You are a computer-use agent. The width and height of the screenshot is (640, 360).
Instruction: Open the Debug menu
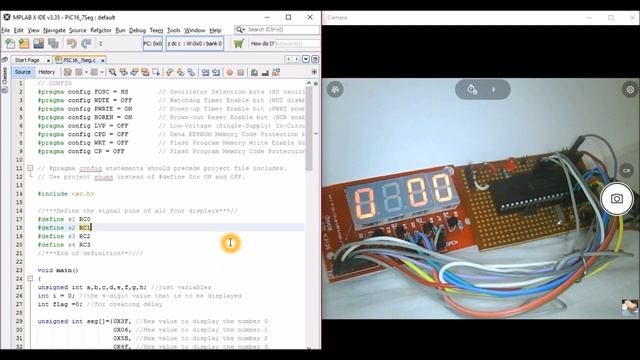click(137, 30)
